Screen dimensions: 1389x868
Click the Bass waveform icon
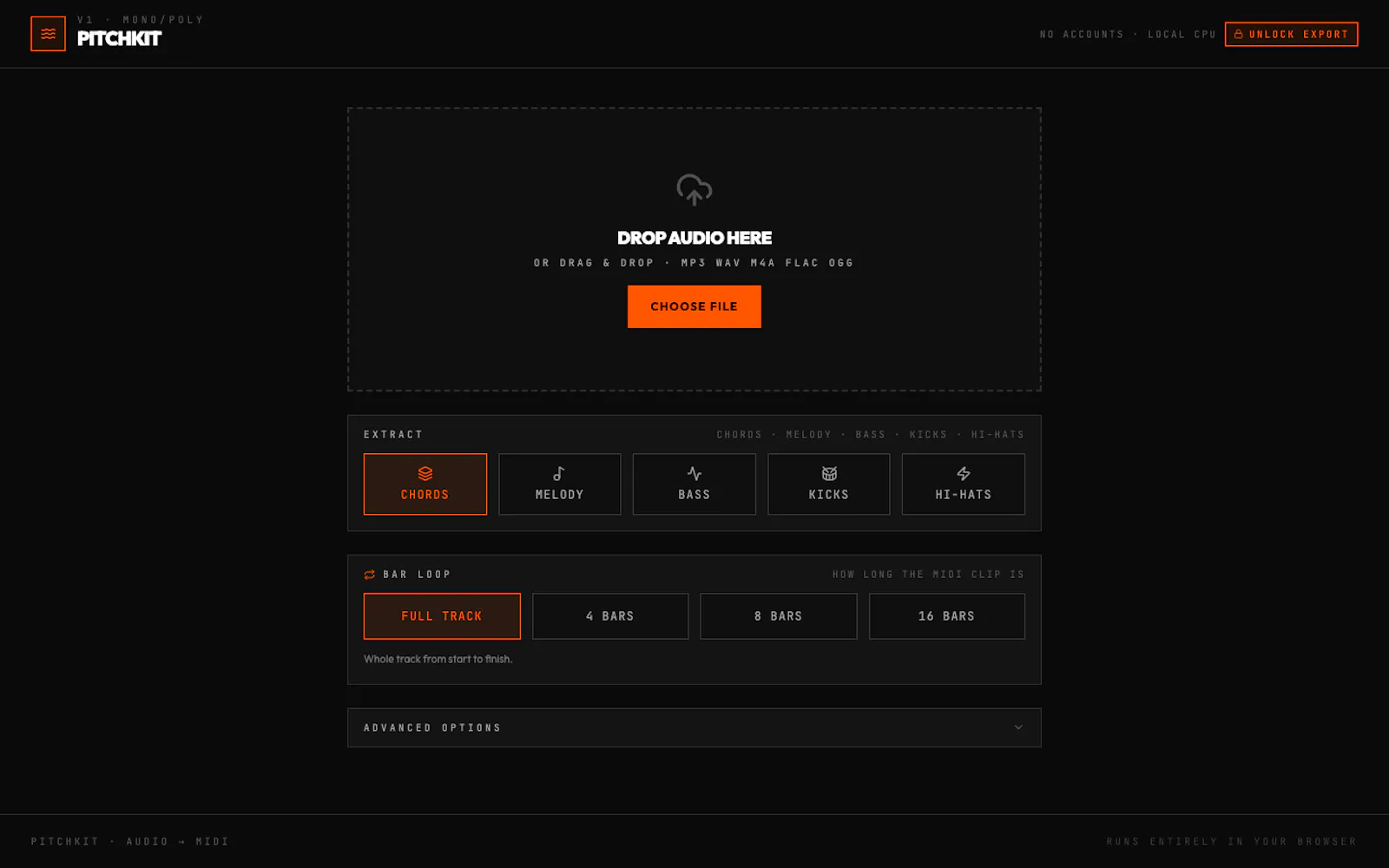click(694, 473)
